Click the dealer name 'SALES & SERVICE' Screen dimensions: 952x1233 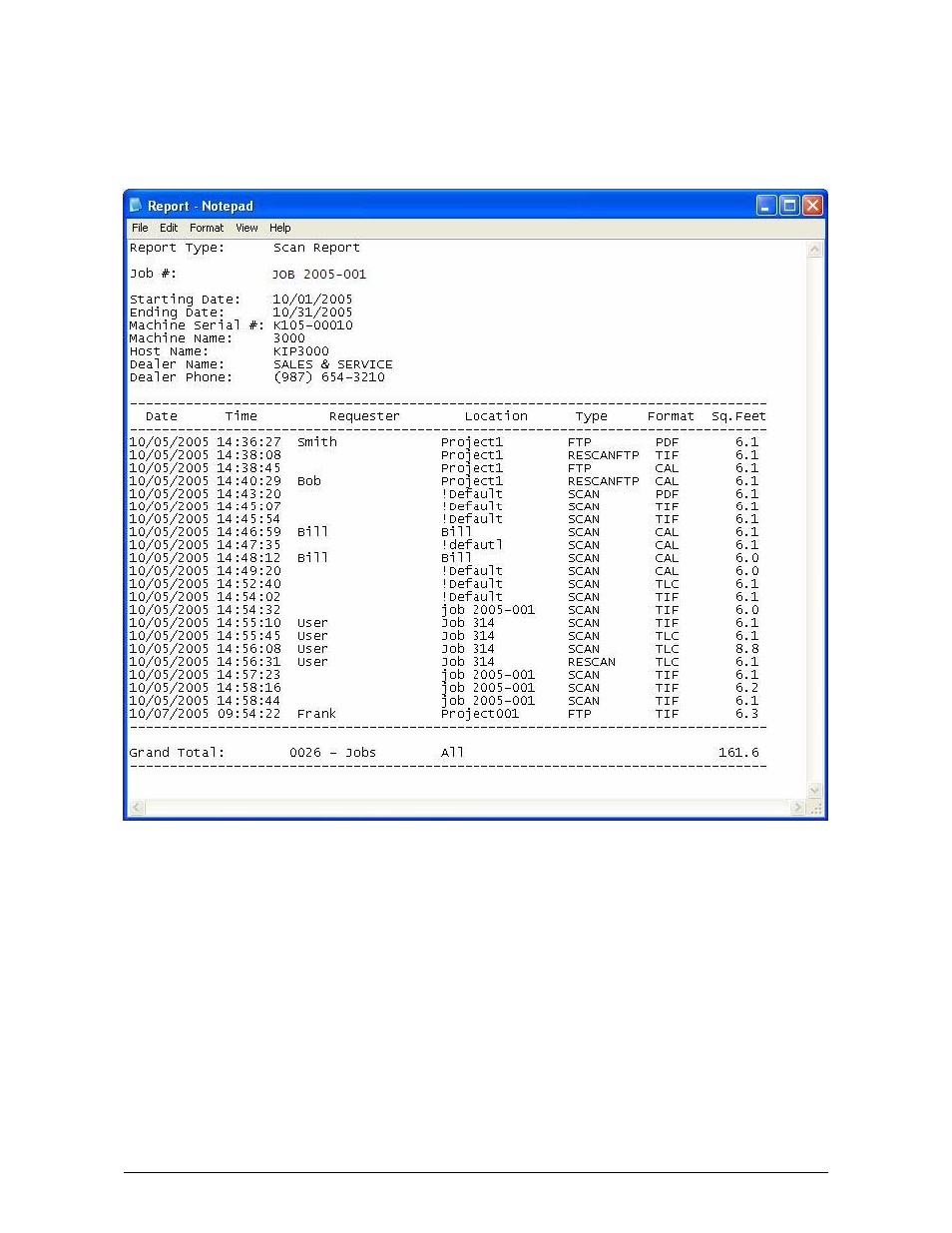[332, 364]
